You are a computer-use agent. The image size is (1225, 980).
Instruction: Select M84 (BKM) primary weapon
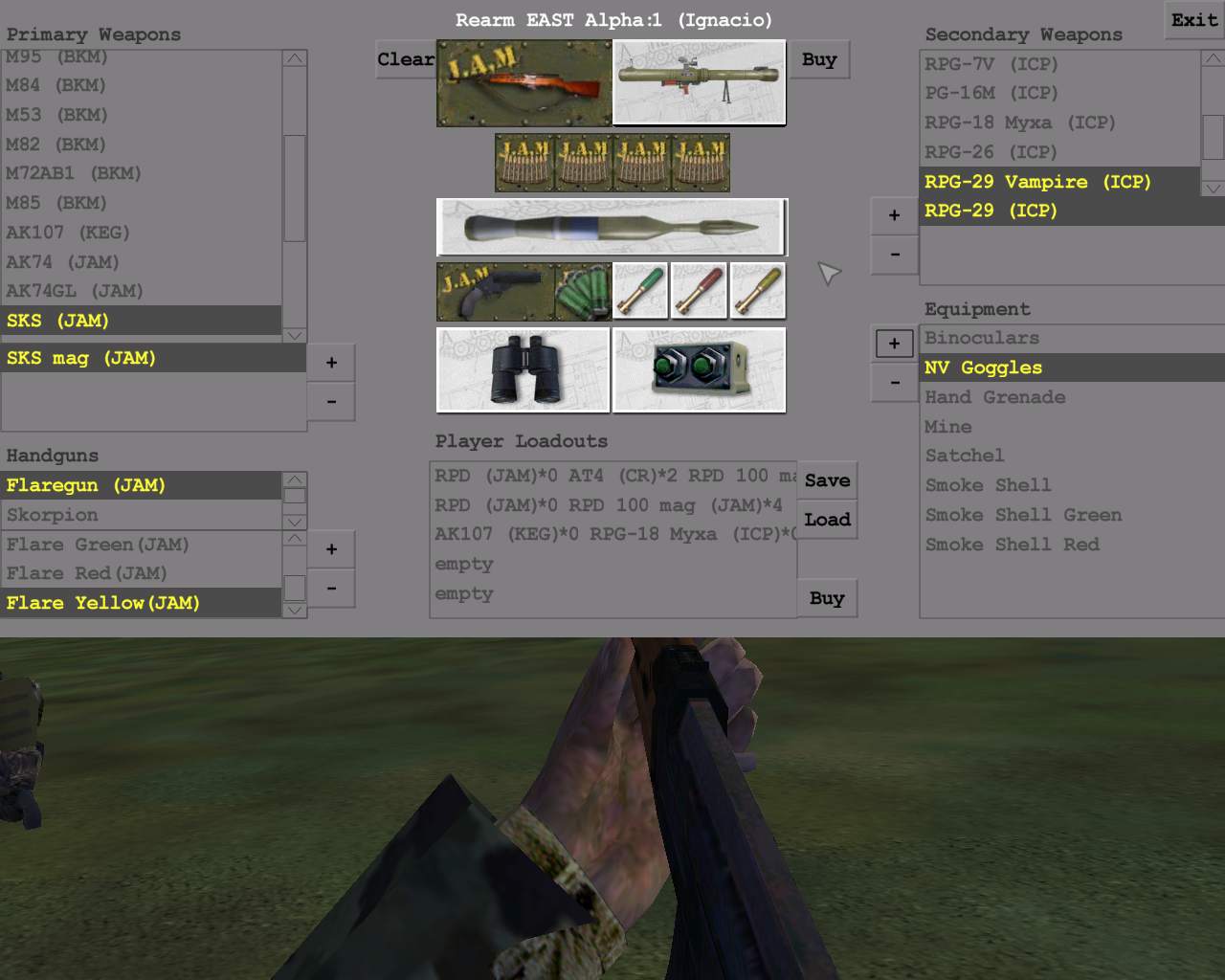142,85
